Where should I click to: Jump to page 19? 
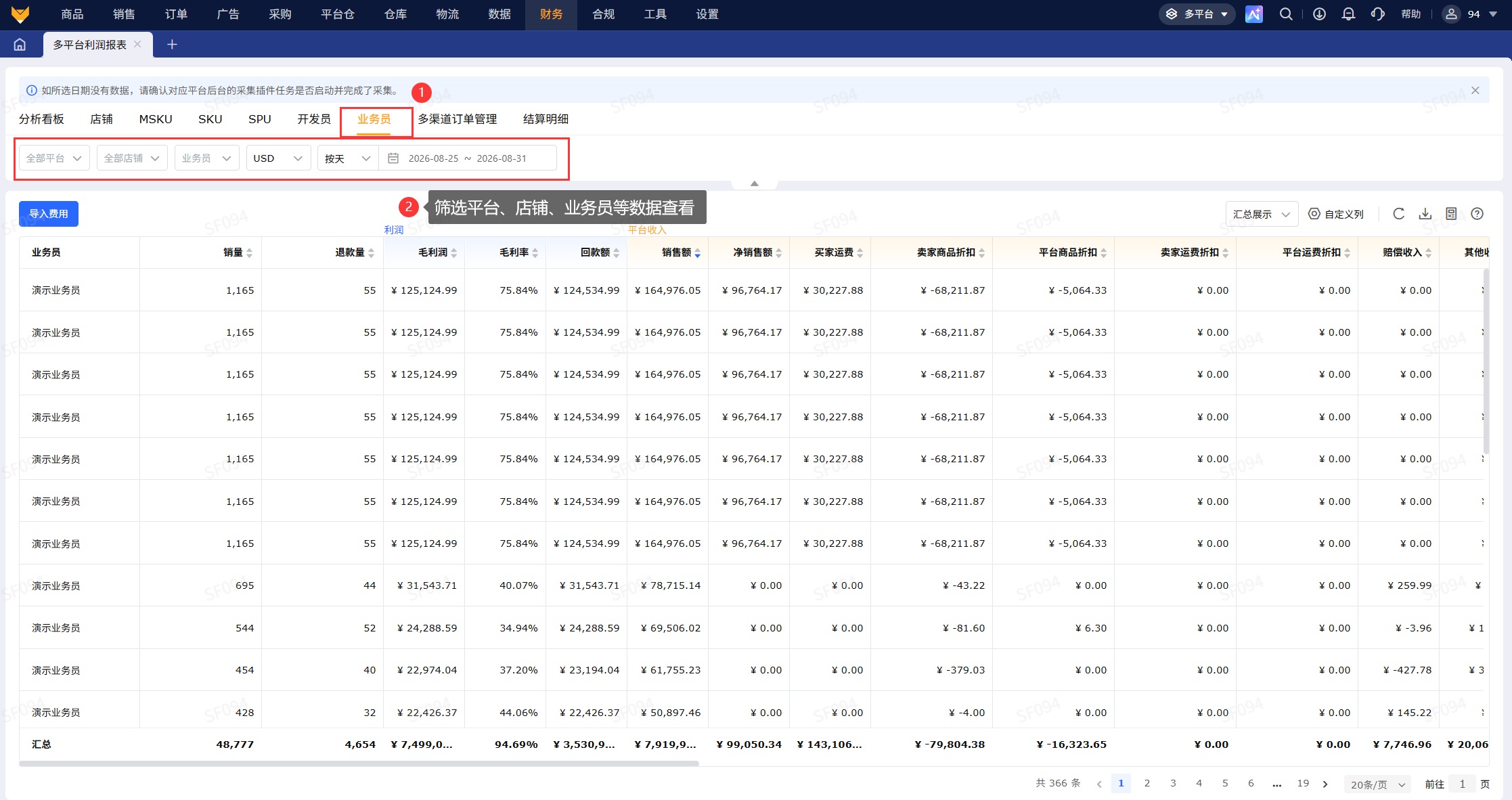[x=1303, y=784]
